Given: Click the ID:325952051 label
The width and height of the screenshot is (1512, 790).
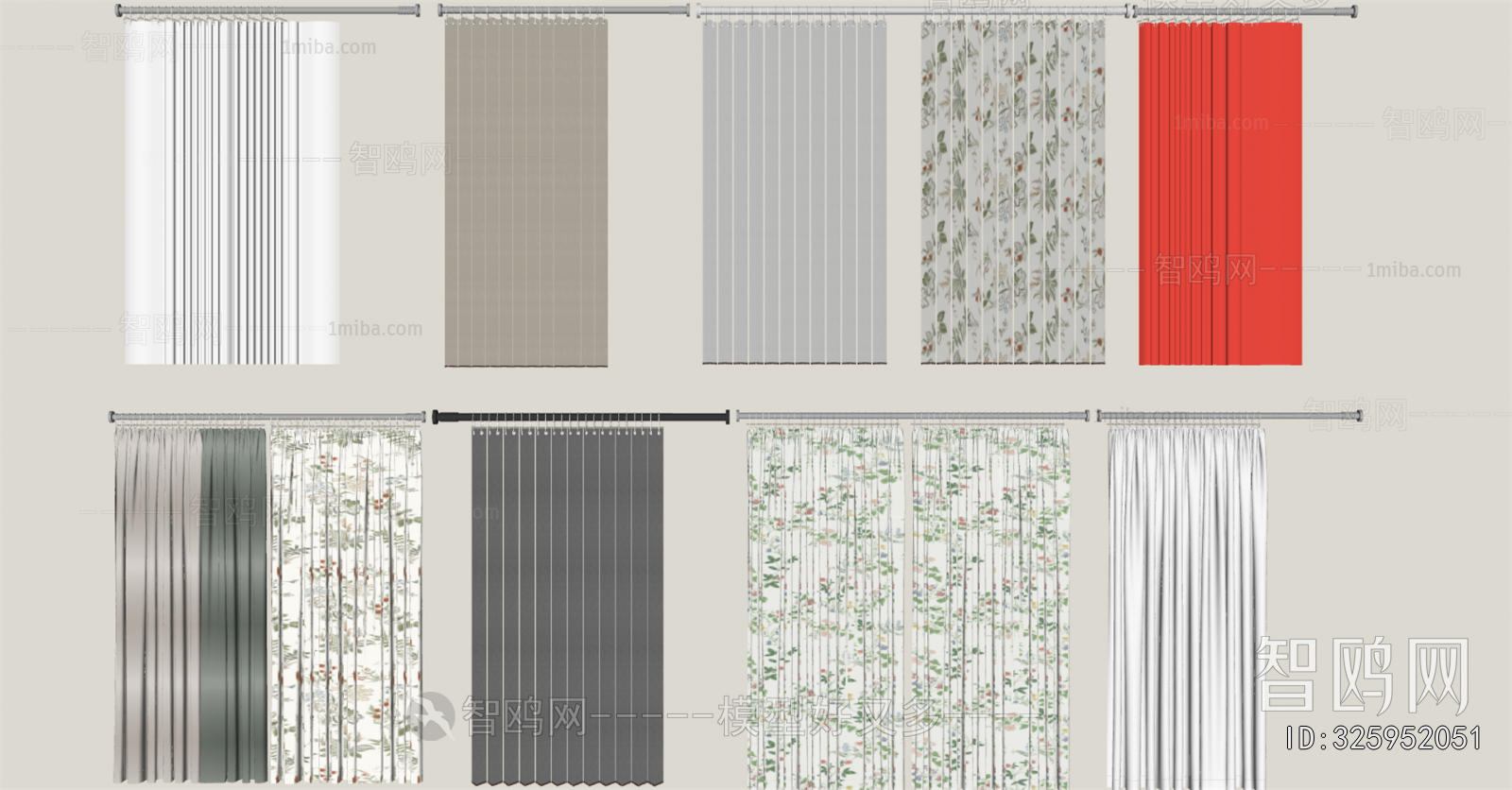Looking at the screenshot, I should pos(1383,738).
